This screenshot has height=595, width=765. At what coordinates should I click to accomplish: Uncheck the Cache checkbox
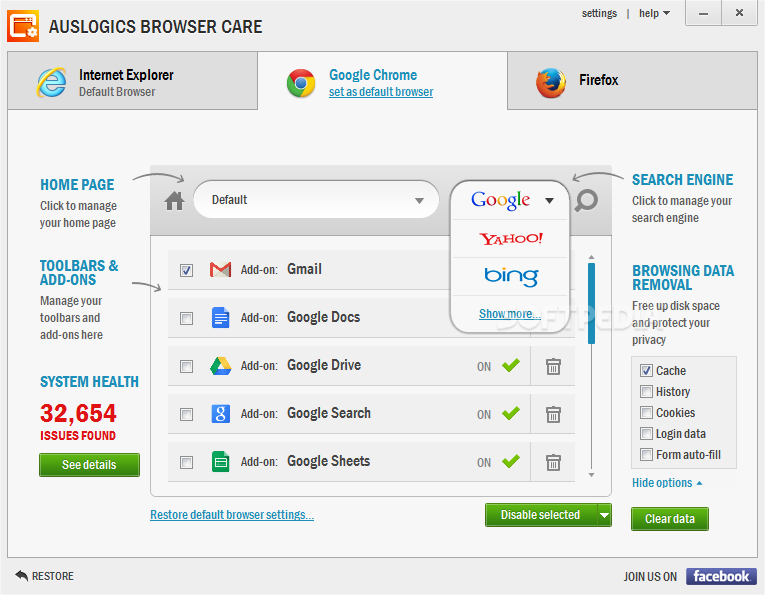[x=646, y=371]
